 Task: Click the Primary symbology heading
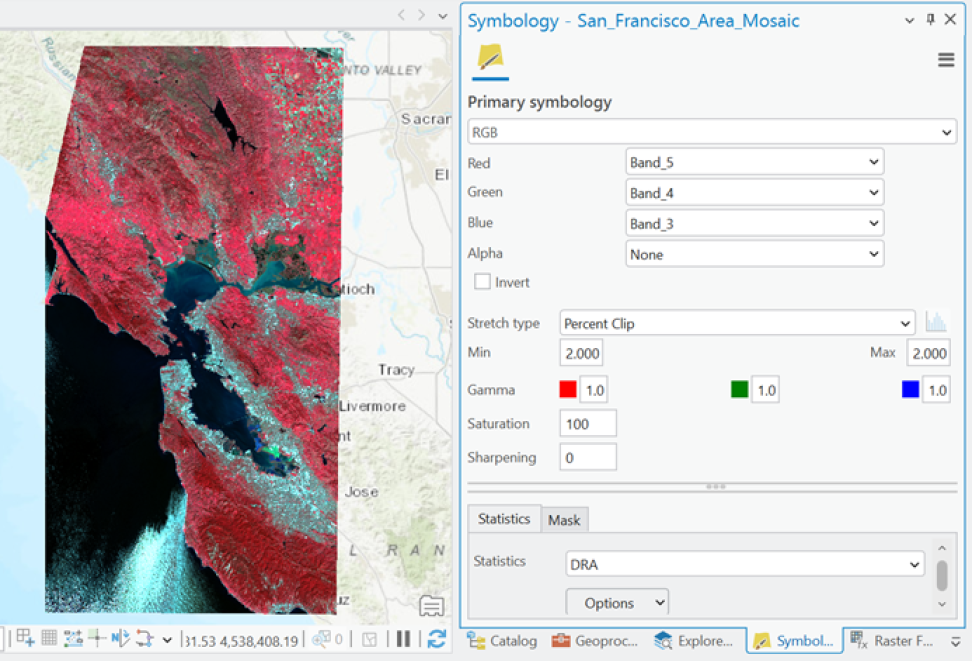(539, 102)
